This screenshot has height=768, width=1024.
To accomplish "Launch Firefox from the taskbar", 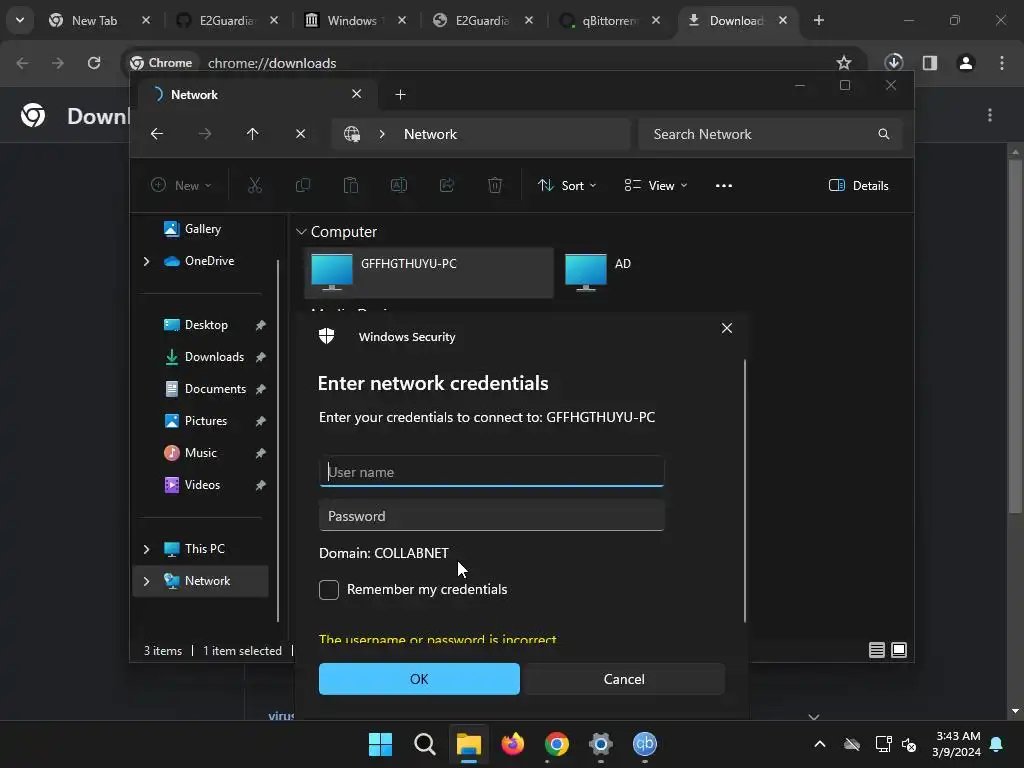I will (x=513, y=744).
